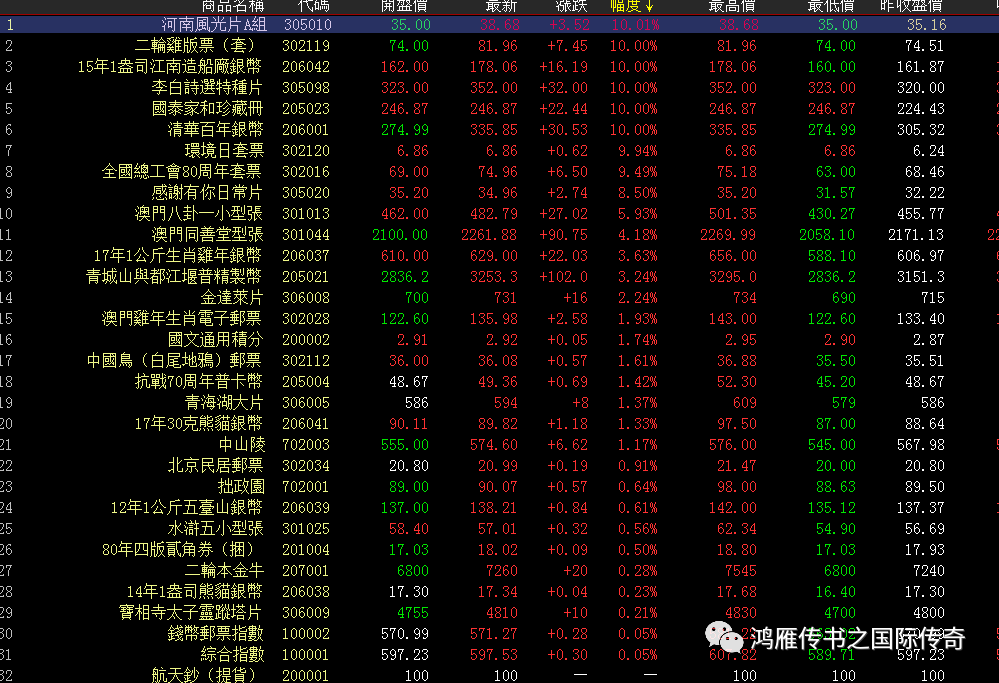The width and height of the screenshot is (999, 683).
Task: Click percentage 9.94% cell
Action: (x=638, y=151)
